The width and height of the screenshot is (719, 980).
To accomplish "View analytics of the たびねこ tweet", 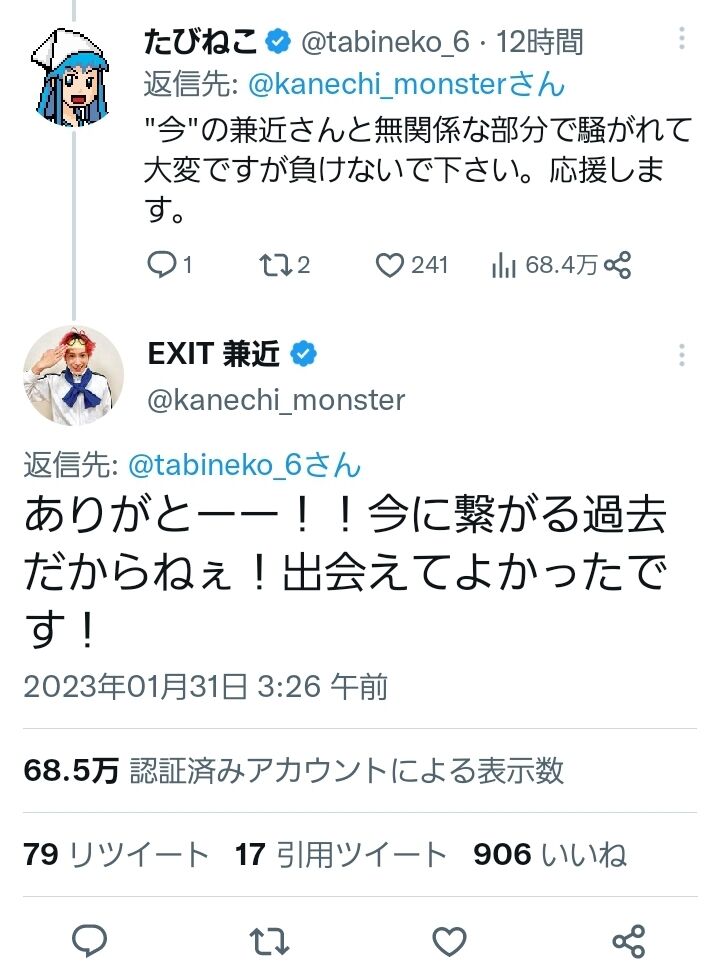I will point(502,264).
